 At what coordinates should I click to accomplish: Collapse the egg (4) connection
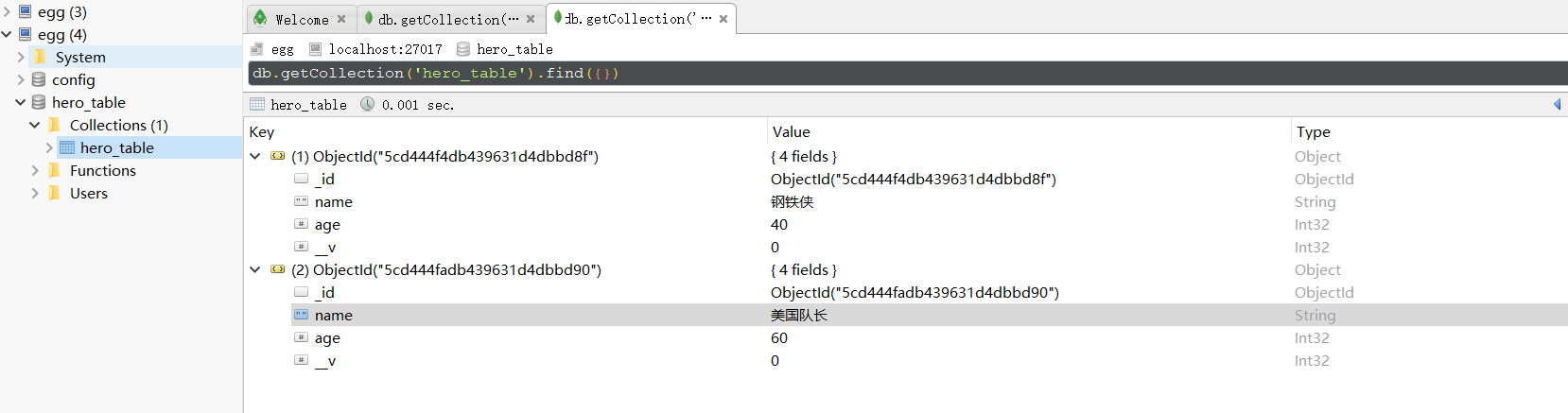coord(7,35)
